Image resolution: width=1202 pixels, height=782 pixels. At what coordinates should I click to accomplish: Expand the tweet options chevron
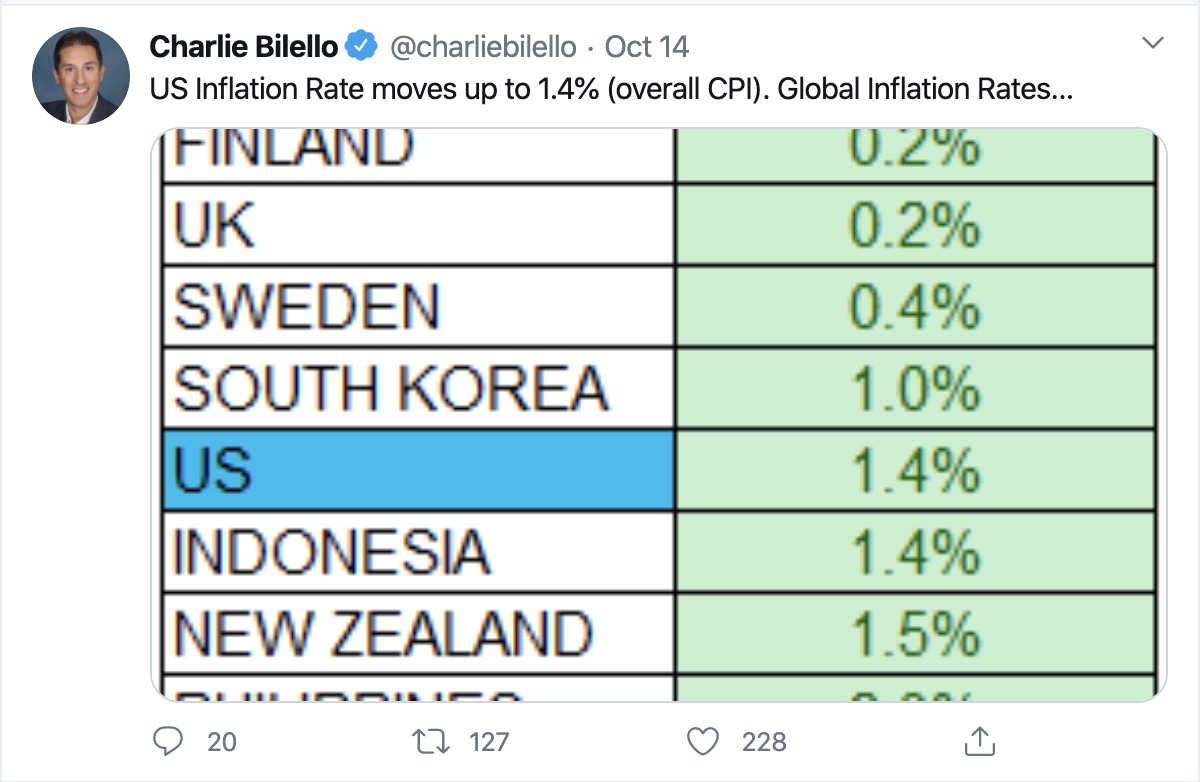pyautogui.click(x=1153, y=43)
